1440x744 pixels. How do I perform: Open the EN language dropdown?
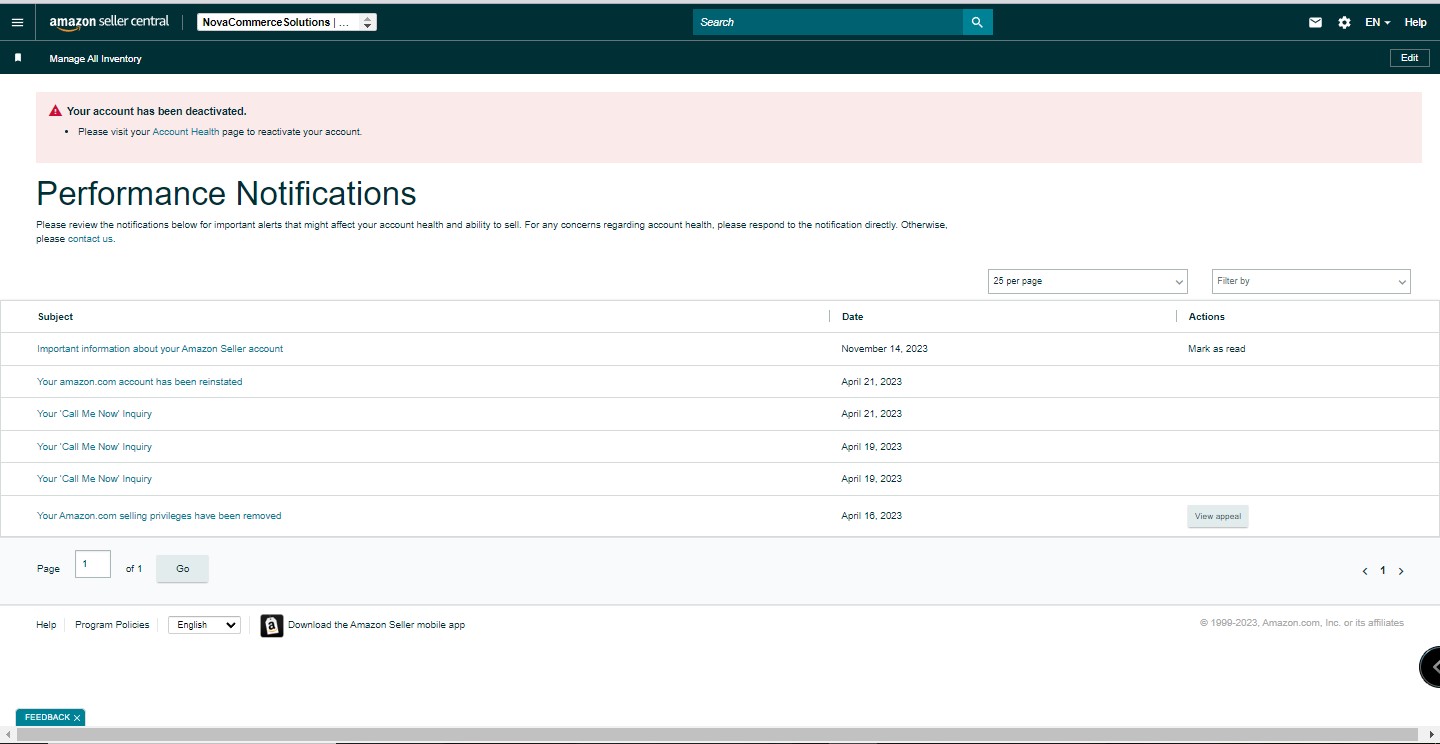coord(1377,22)
